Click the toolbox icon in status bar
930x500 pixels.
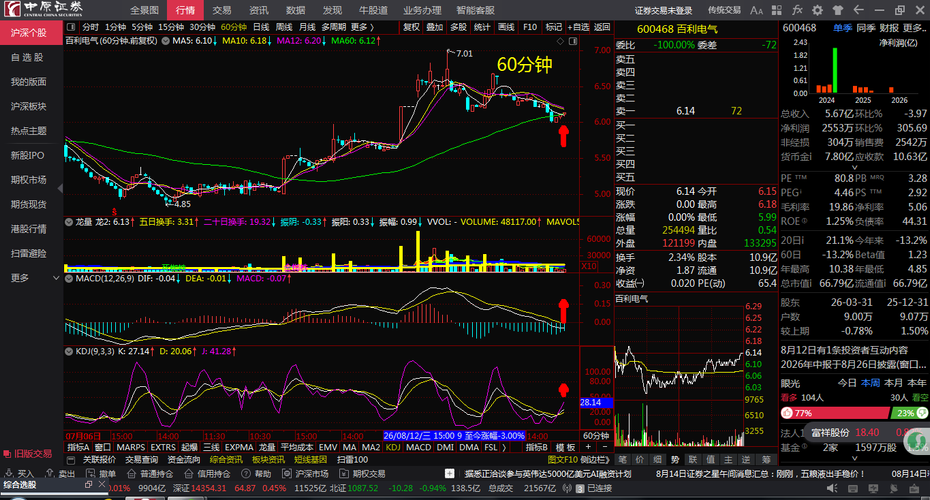[x=915, y=488]
